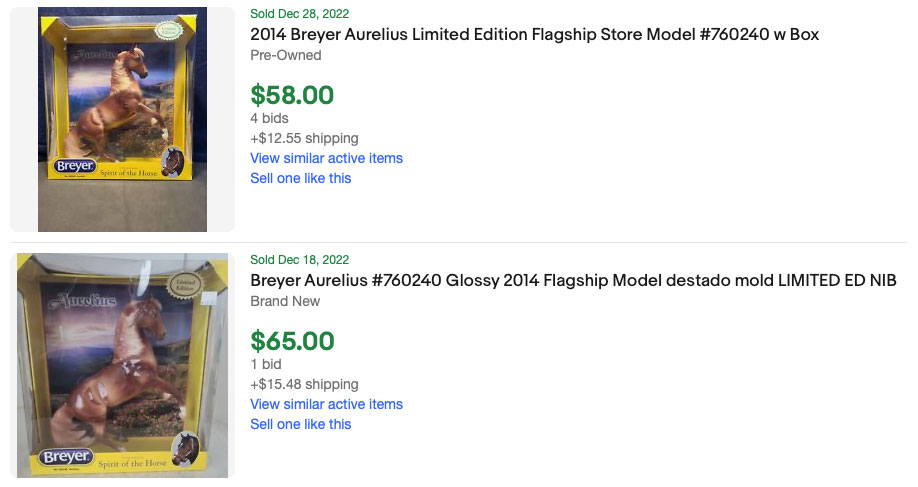Click the +$15.48 shipping text
Screen dimensions: 918x487
(x=304, y=384)
